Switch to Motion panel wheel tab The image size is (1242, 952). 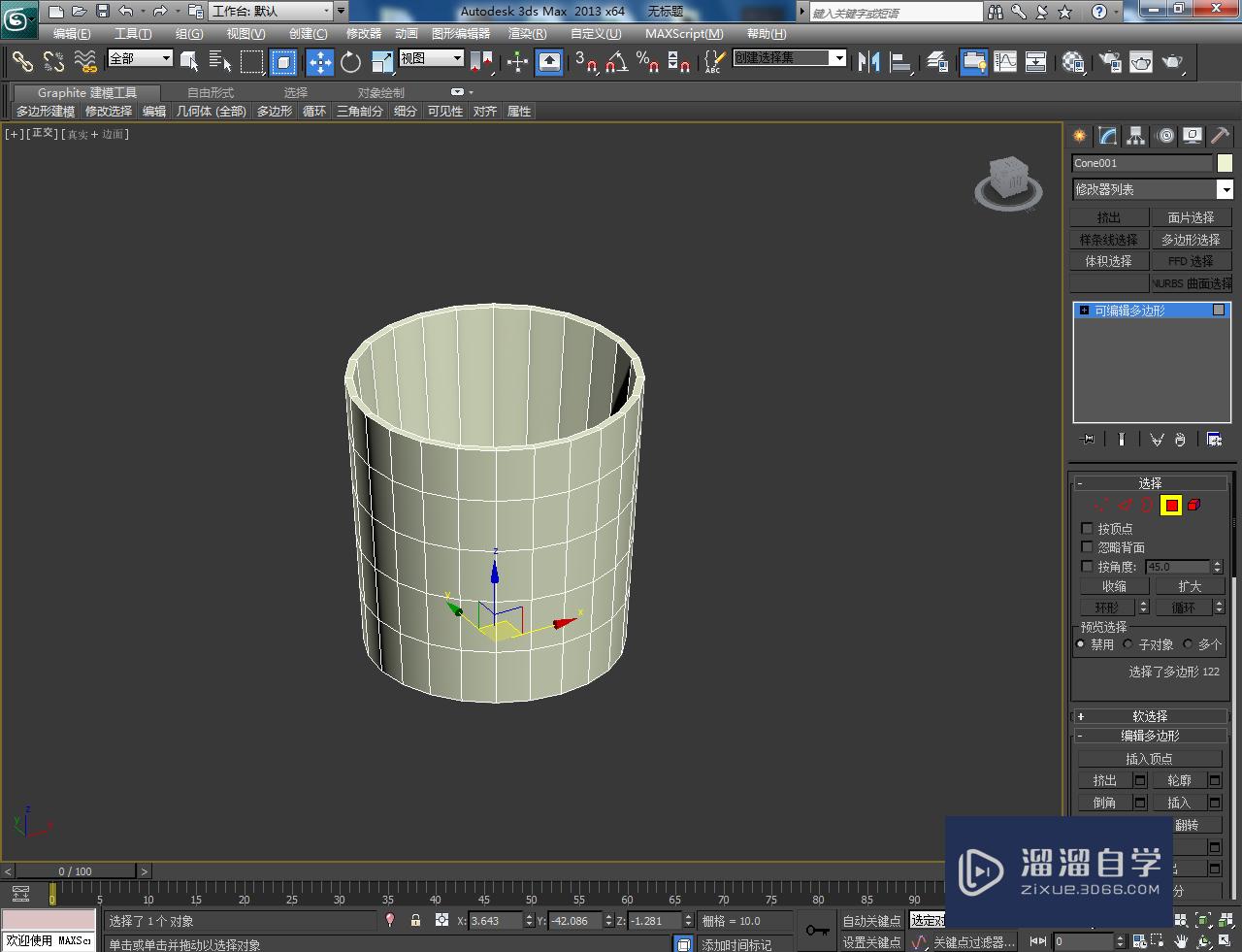tap(1165, 136)
